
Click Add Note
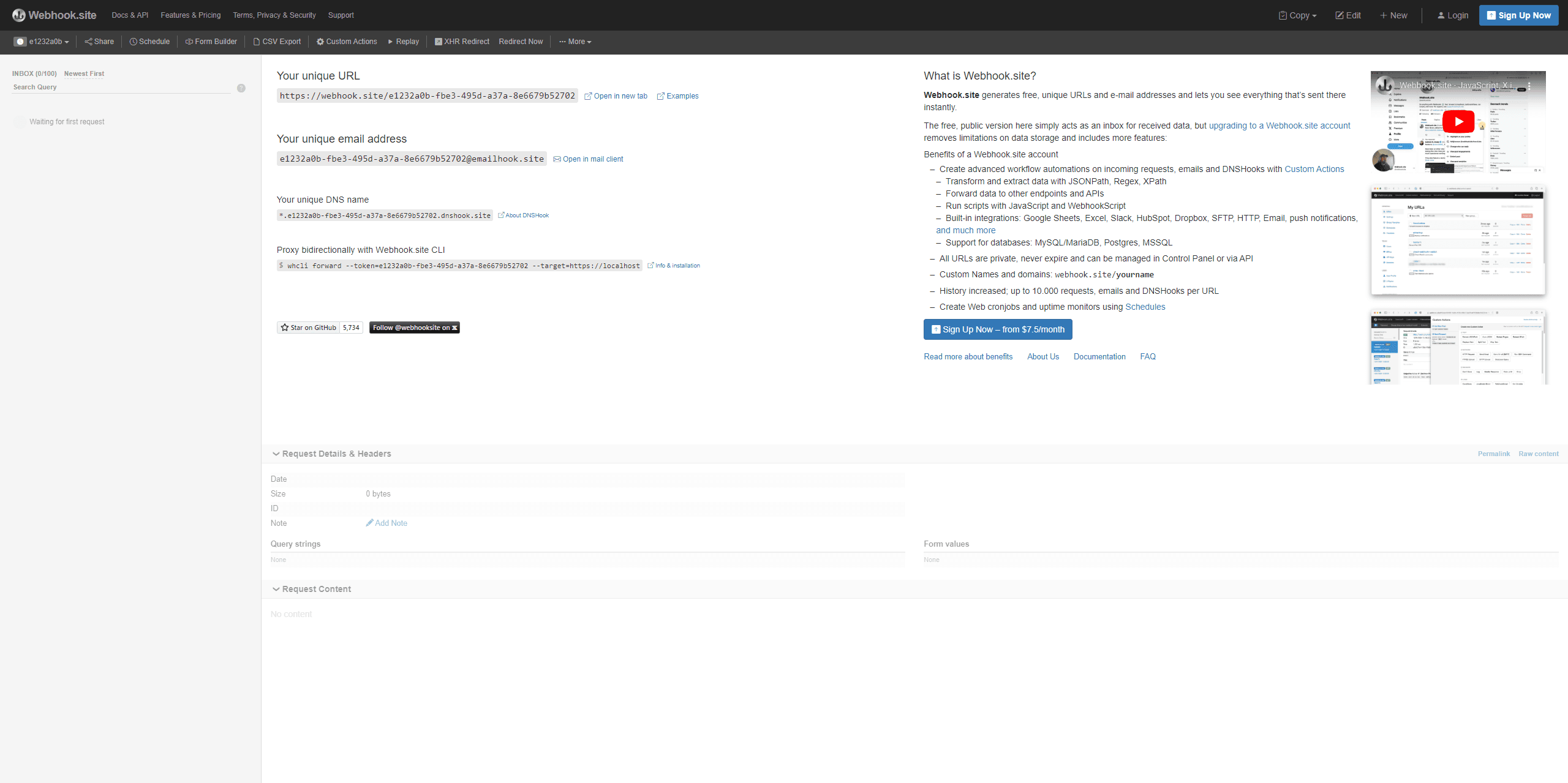[x=386, y=523]
